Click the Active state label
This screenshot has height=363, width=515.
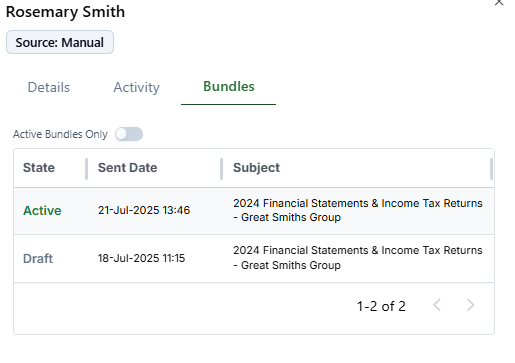pos(42,211)
